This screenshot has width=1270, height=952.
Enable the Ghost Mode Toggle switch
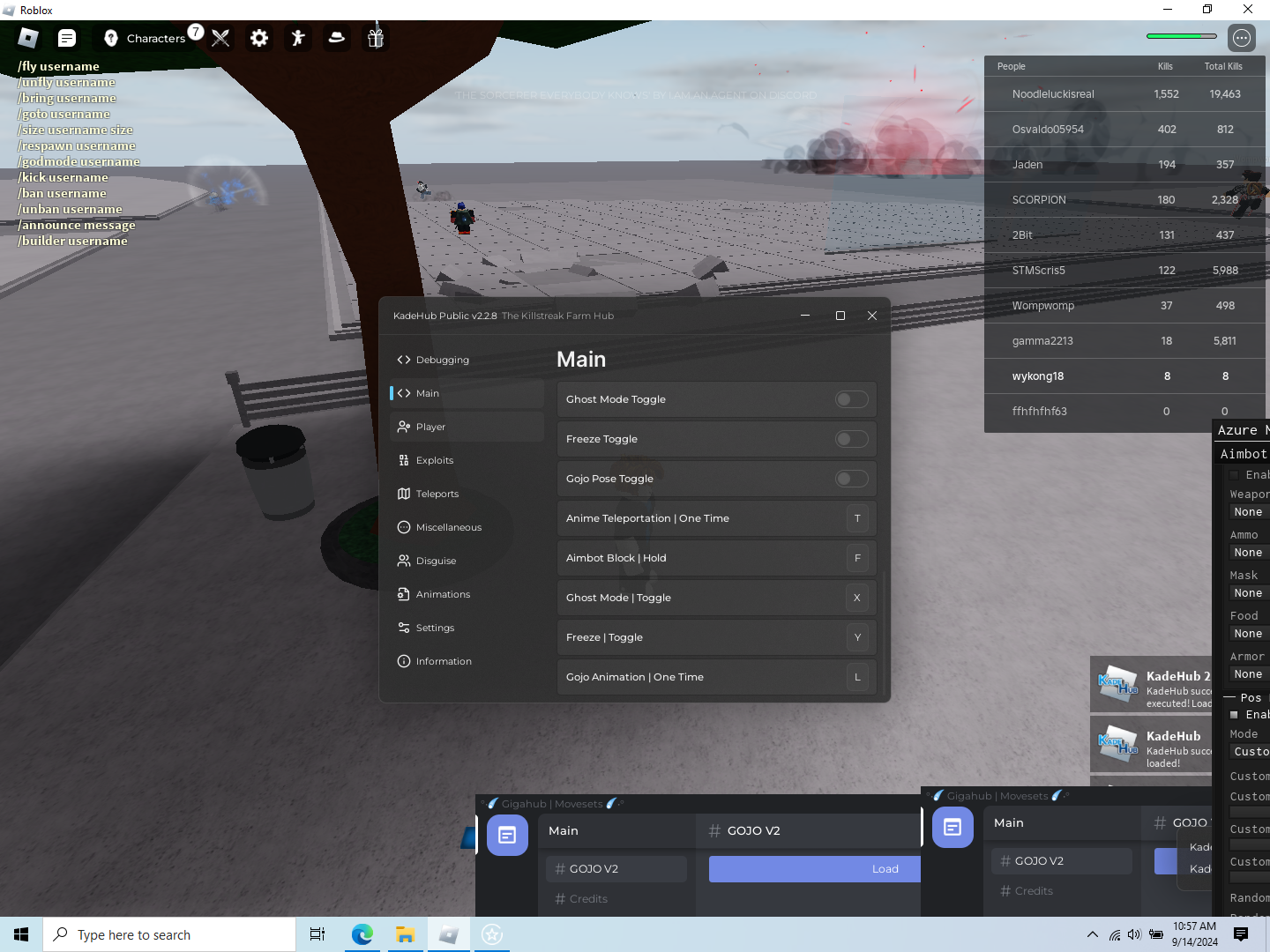(x=852, y=399)
